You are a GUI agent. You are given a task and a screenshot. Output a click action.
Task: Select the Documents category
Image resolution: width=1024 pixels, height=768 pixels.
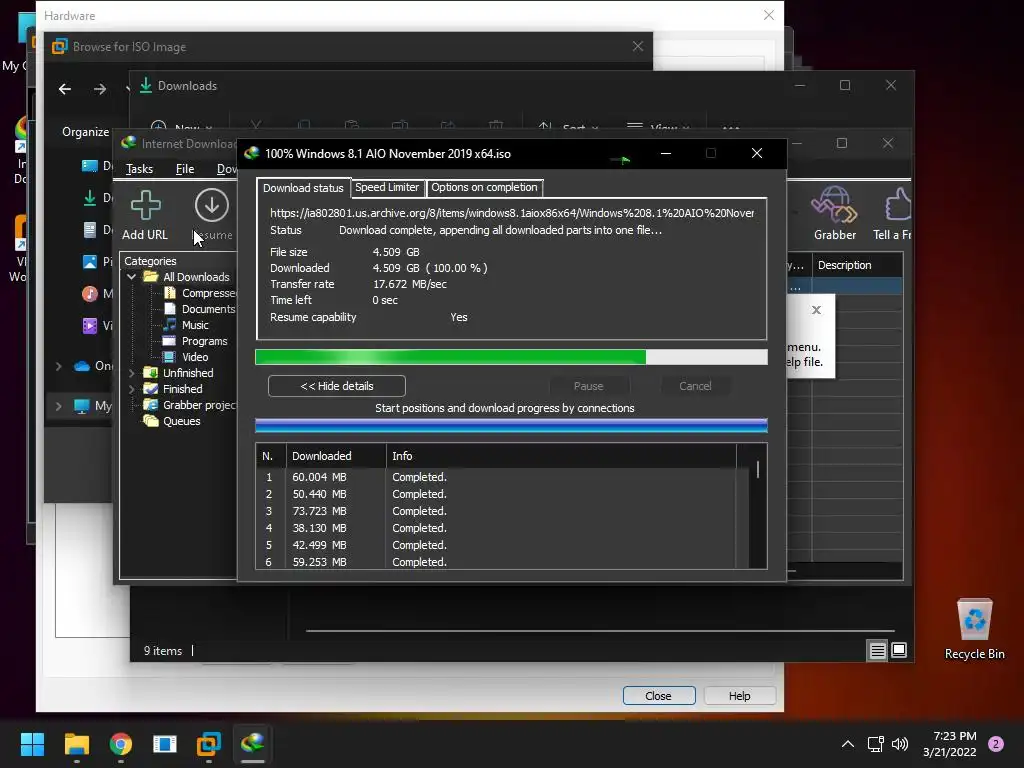tap(208, 309)
